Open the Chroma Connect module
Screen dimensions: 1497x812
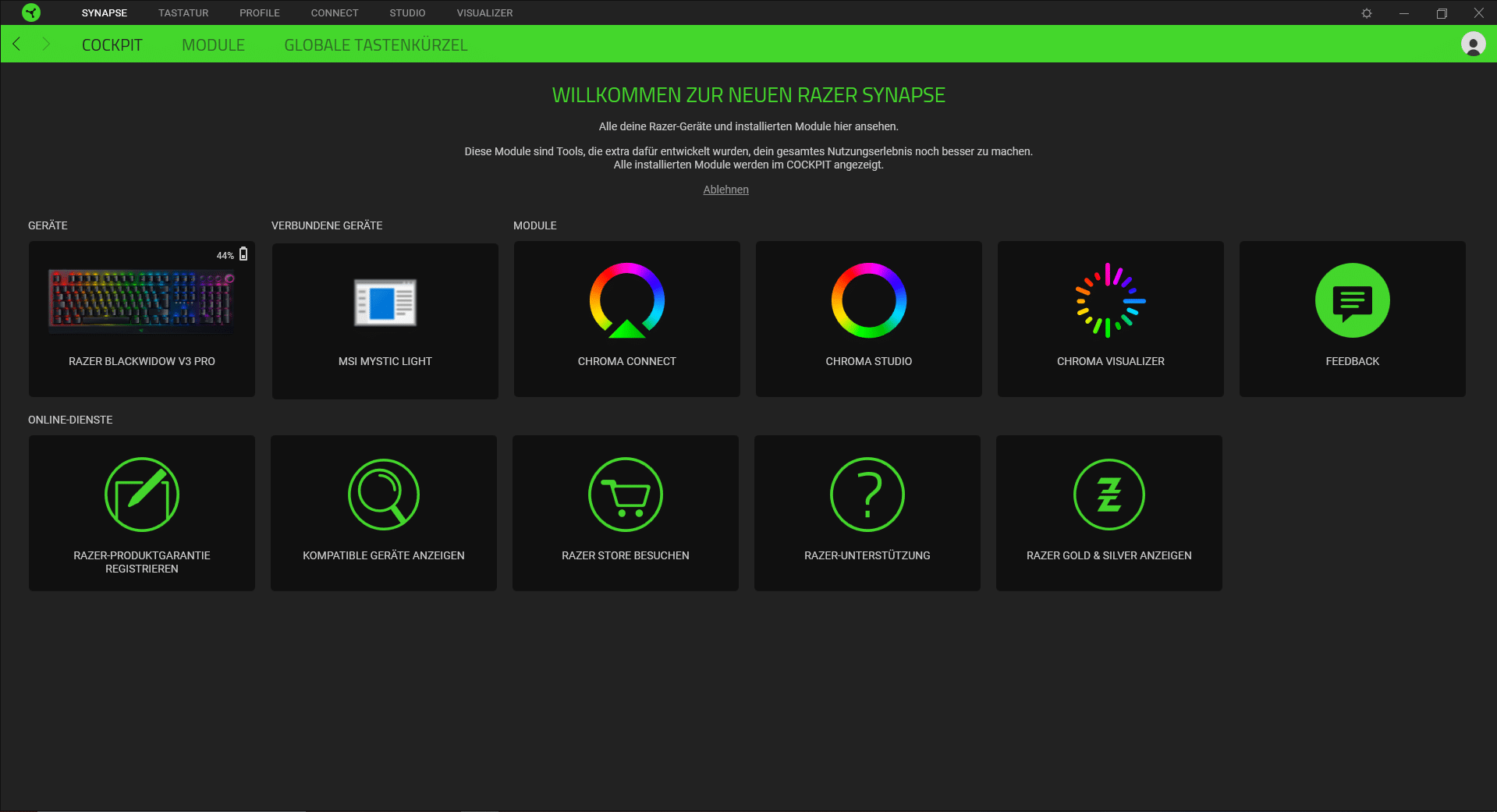tap(626, 318)
